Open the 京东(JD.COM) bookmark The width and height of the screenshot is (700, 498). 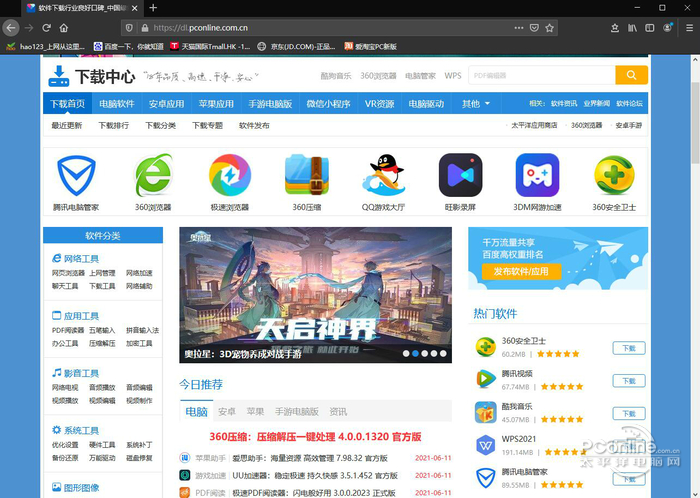(x=296, y=46)
